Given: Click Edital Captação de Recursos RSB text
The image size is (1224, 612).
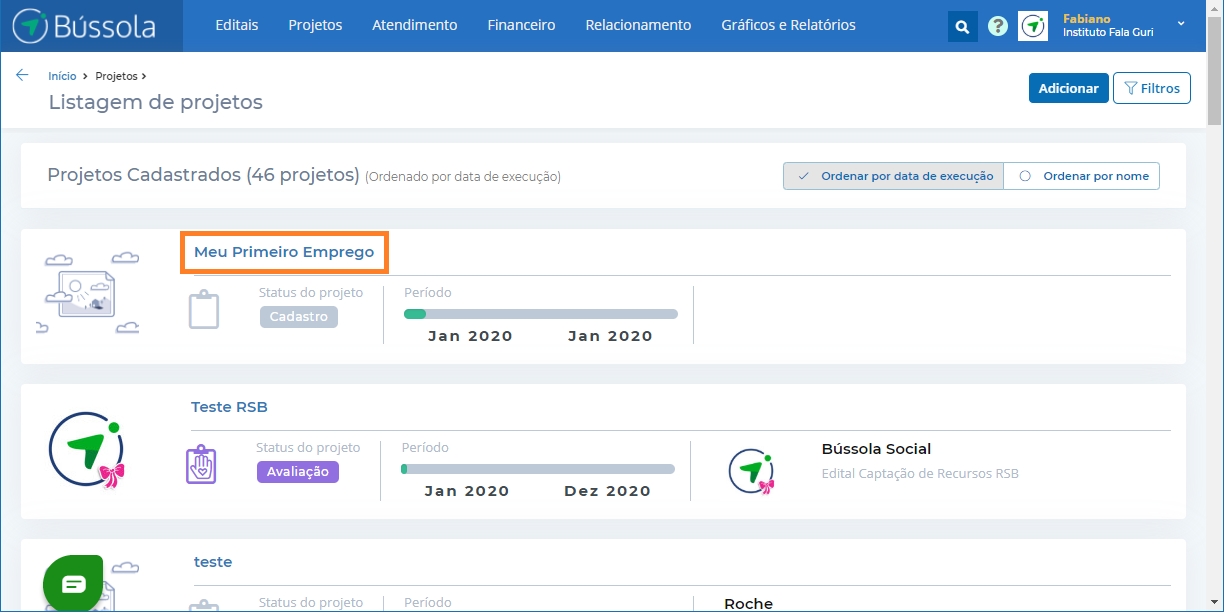Looking at the screenshot, I should (920, 473).
